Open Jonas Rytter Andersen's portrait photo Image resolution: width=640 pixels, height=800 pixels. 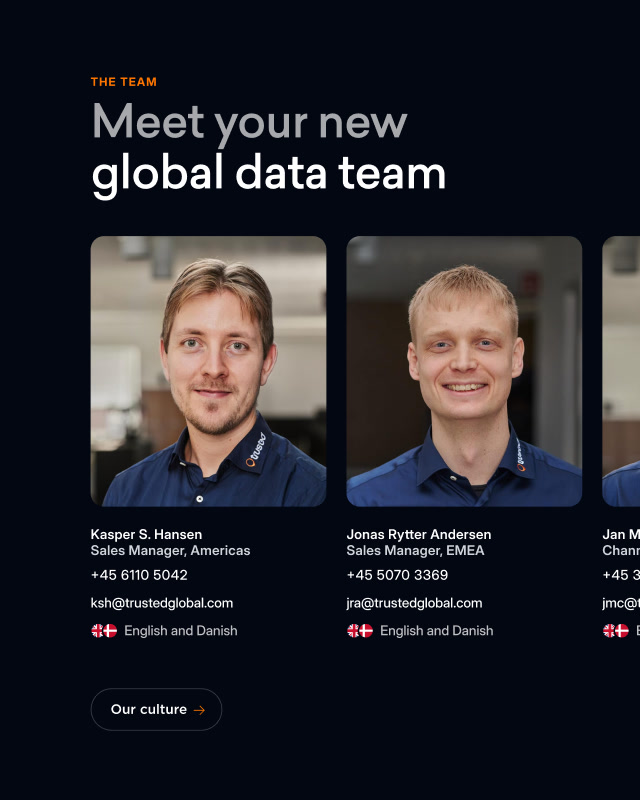pyautogui.click(x=464, y=371)
